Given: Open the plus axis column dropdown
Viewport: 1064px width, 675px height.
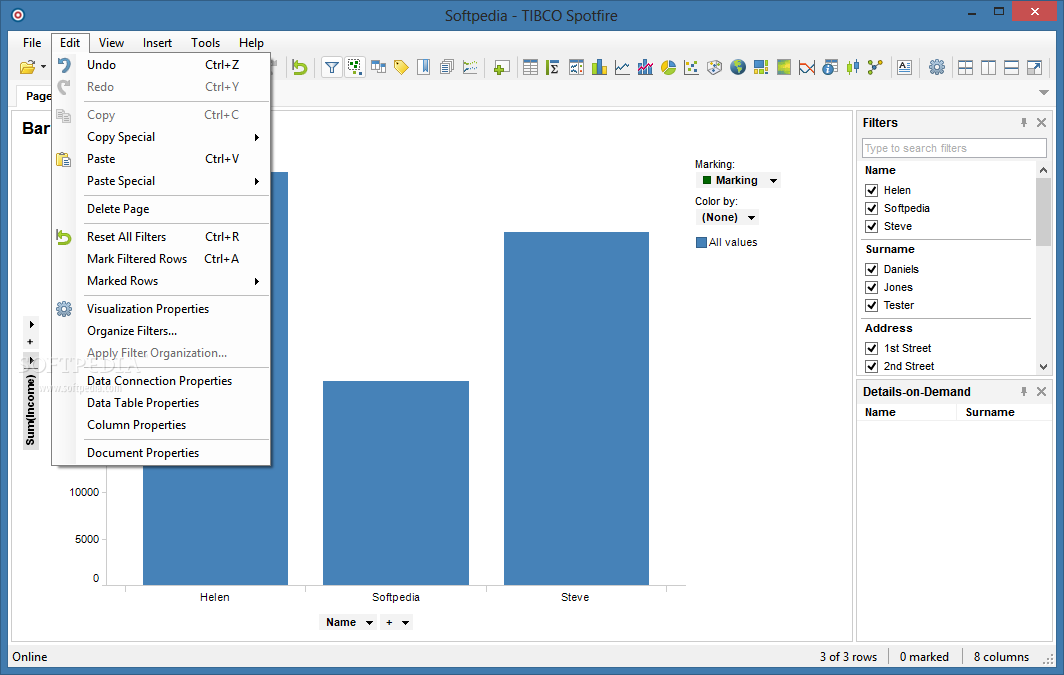Looking at the screenshot, I should (396, 622).
